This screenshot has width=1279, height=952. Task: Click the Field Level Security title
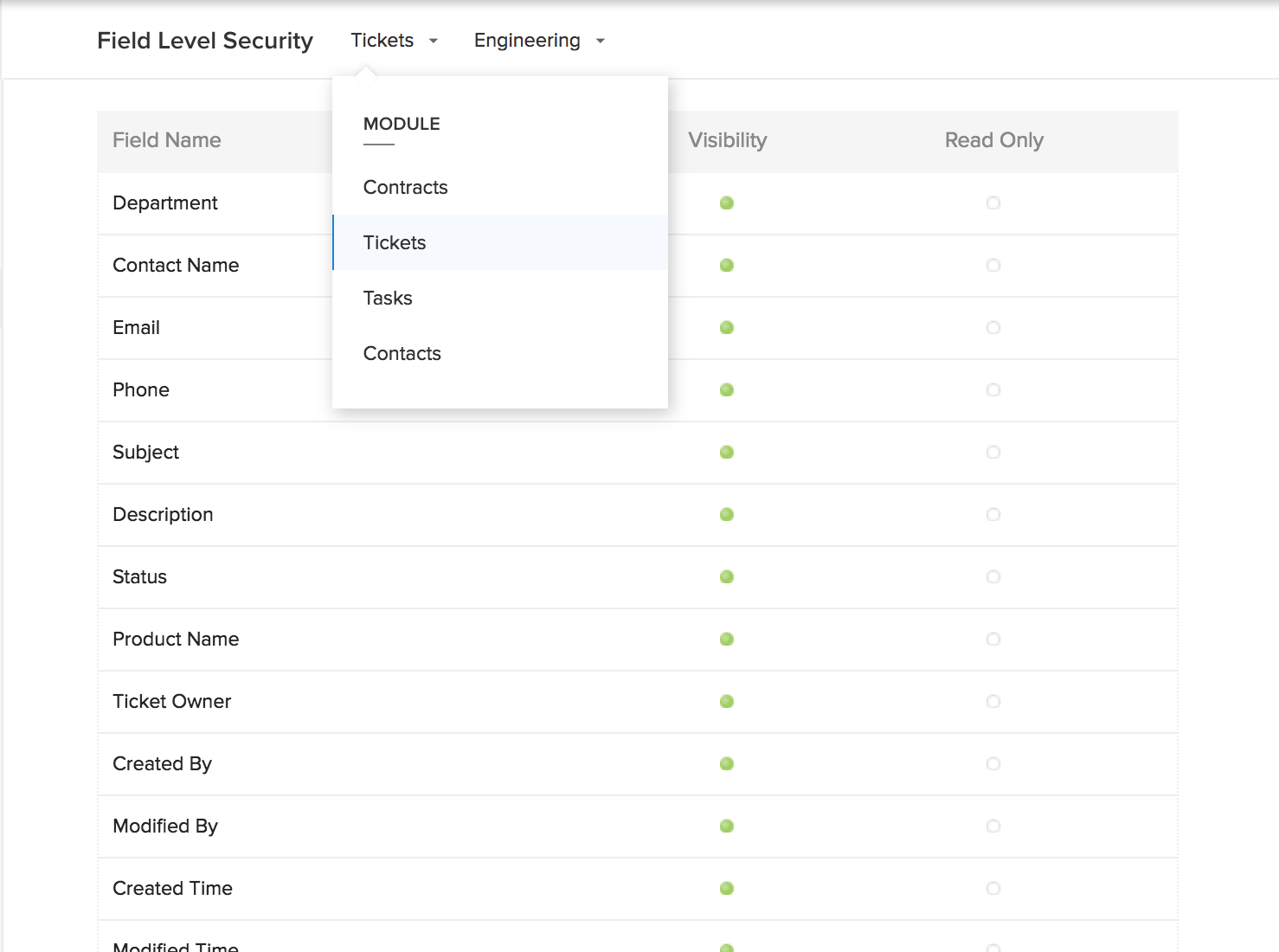pos(205,41)
